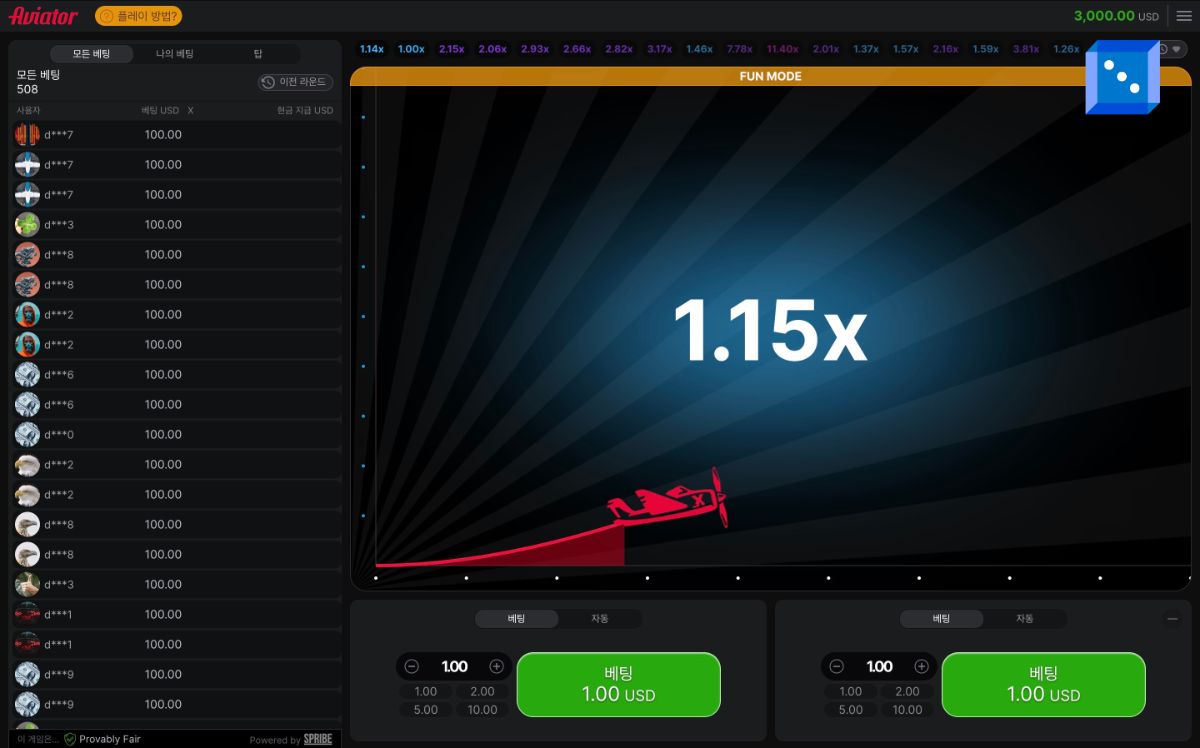Switch to the 탑 tab

pyautogui.click(x=258, y=54)
